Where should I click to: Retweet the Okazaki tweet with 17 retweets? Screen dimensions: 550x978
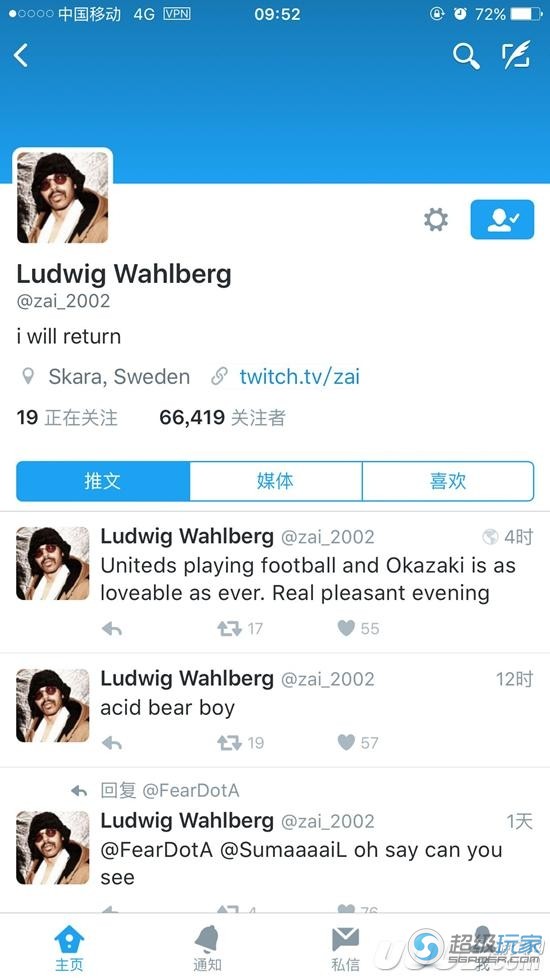click(240, 629)
